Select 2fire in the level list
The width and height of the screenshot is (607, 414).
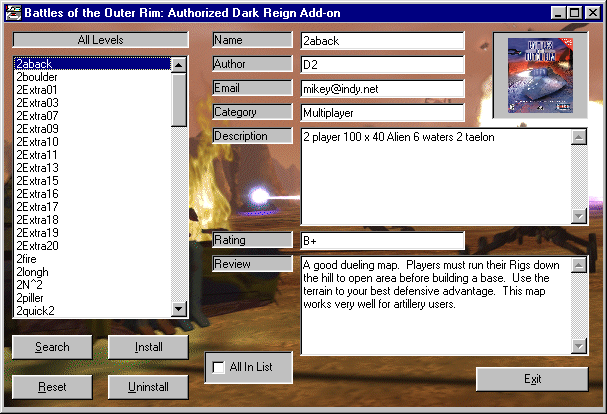click(x=93, y=259)
